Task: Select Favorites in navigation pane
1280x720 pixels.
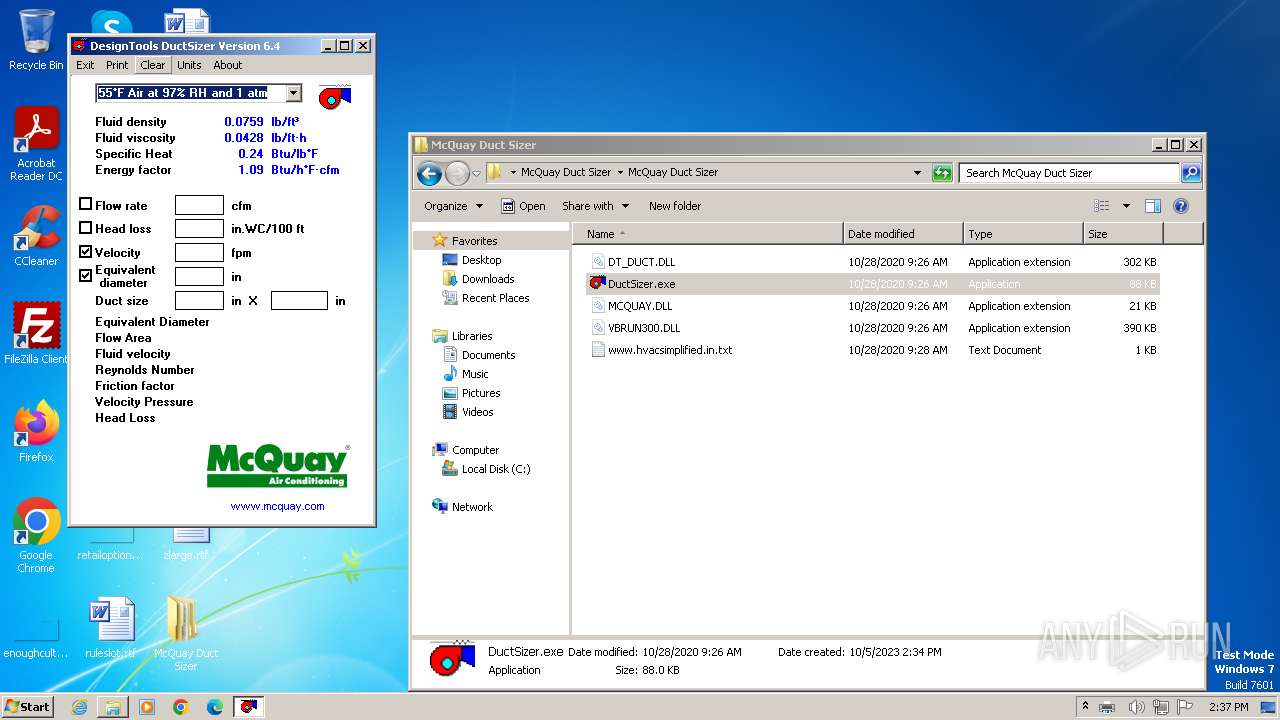Action: (474, 241)
